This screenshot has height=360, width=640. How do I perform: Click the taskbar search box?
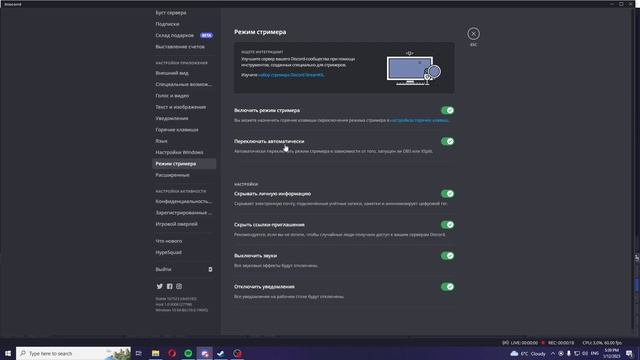coord(73,353)
